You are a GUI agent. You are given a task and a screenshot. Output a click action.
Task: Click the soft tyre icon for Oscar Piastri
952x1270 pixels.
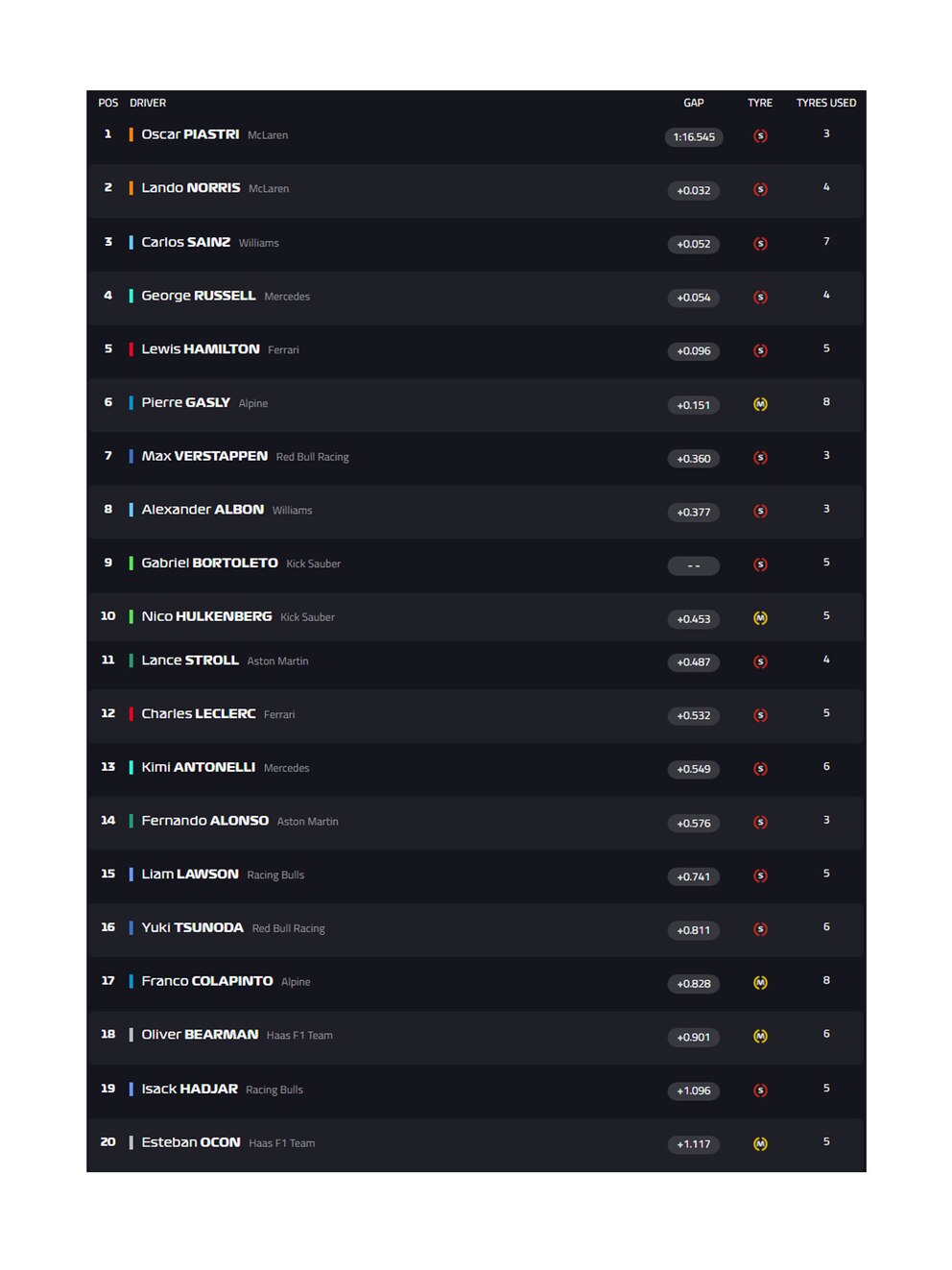point(760,136)
